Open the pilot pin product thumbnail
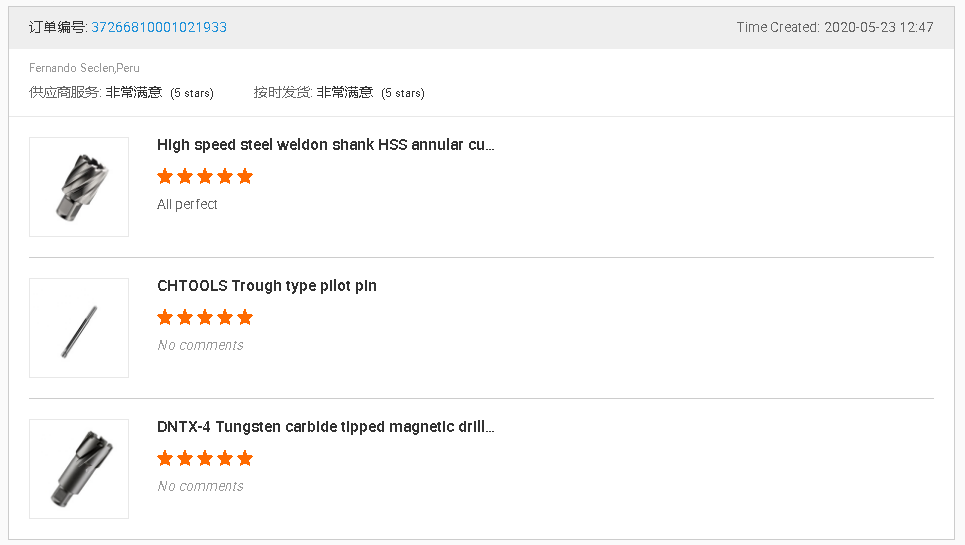965x545 pixels. coord(79,328)
